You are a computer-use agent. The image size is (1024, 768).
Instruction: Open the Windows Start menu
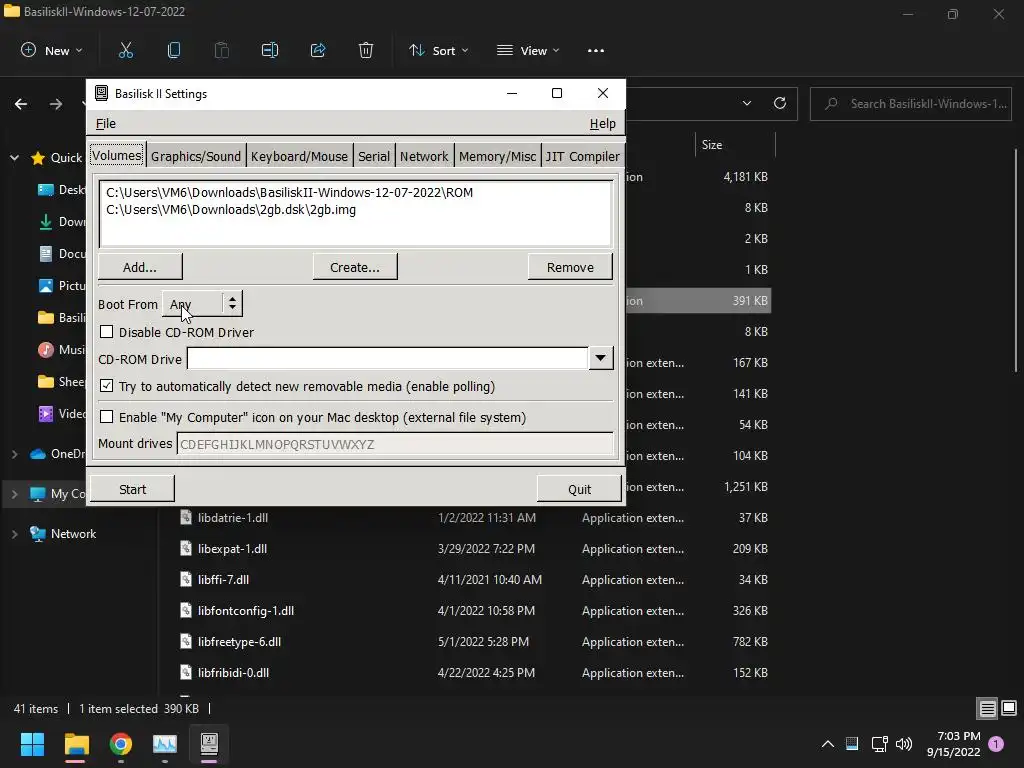tap(32, 744)
